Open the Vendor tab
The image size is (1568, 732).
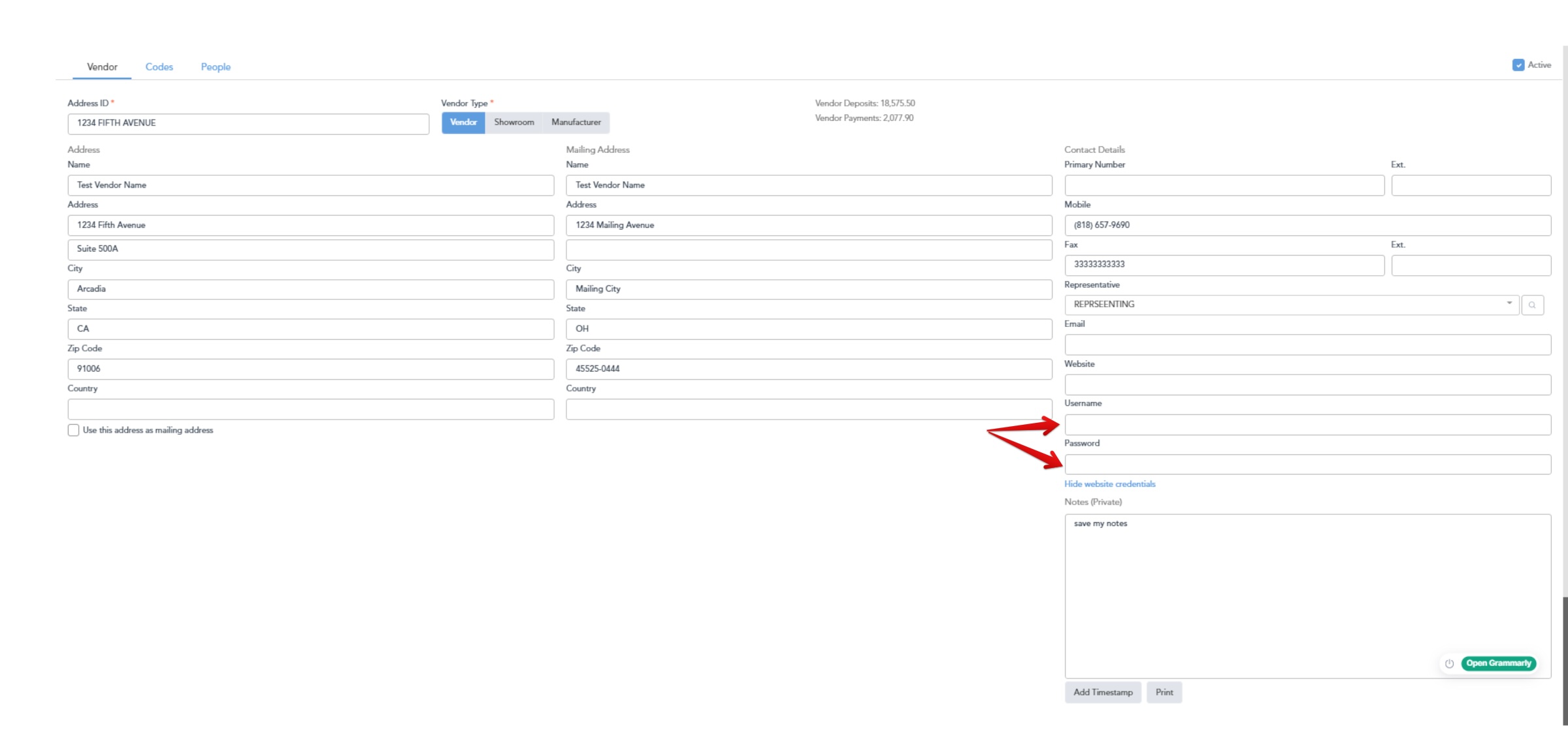pos(102,67)
